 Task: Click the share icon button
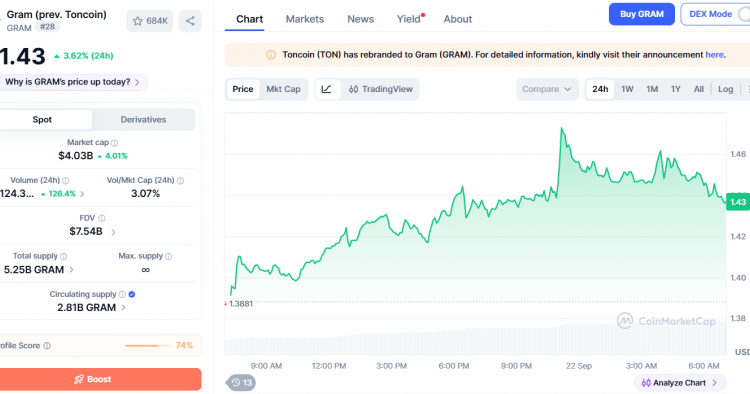190,21
